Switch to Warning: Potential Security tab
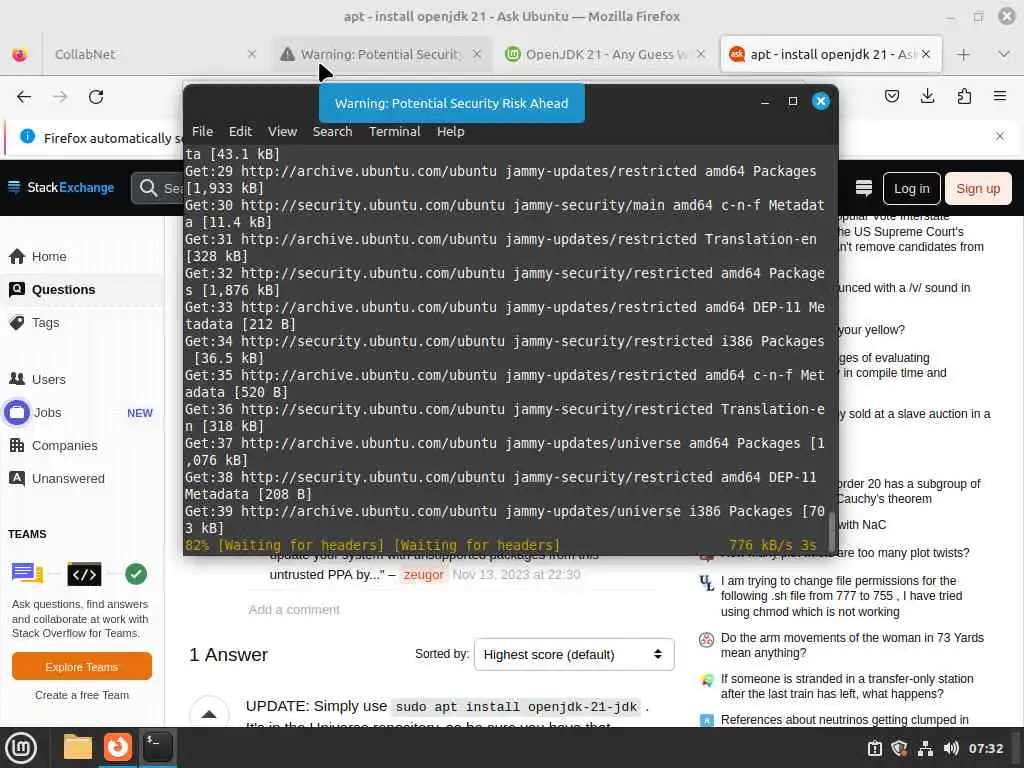 tap(381, 54)
